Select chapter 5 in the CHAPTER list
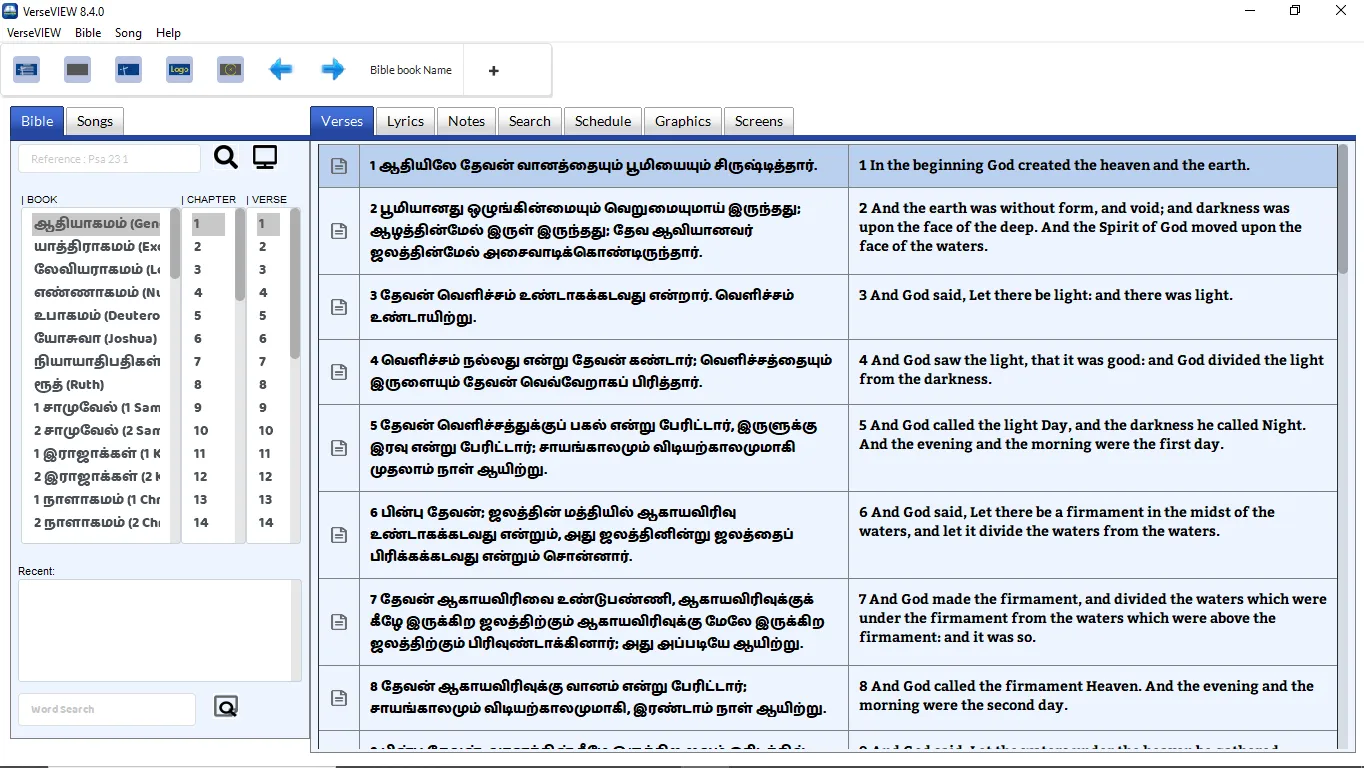This screenshot has height=771, width=1364. pos(197,315)
